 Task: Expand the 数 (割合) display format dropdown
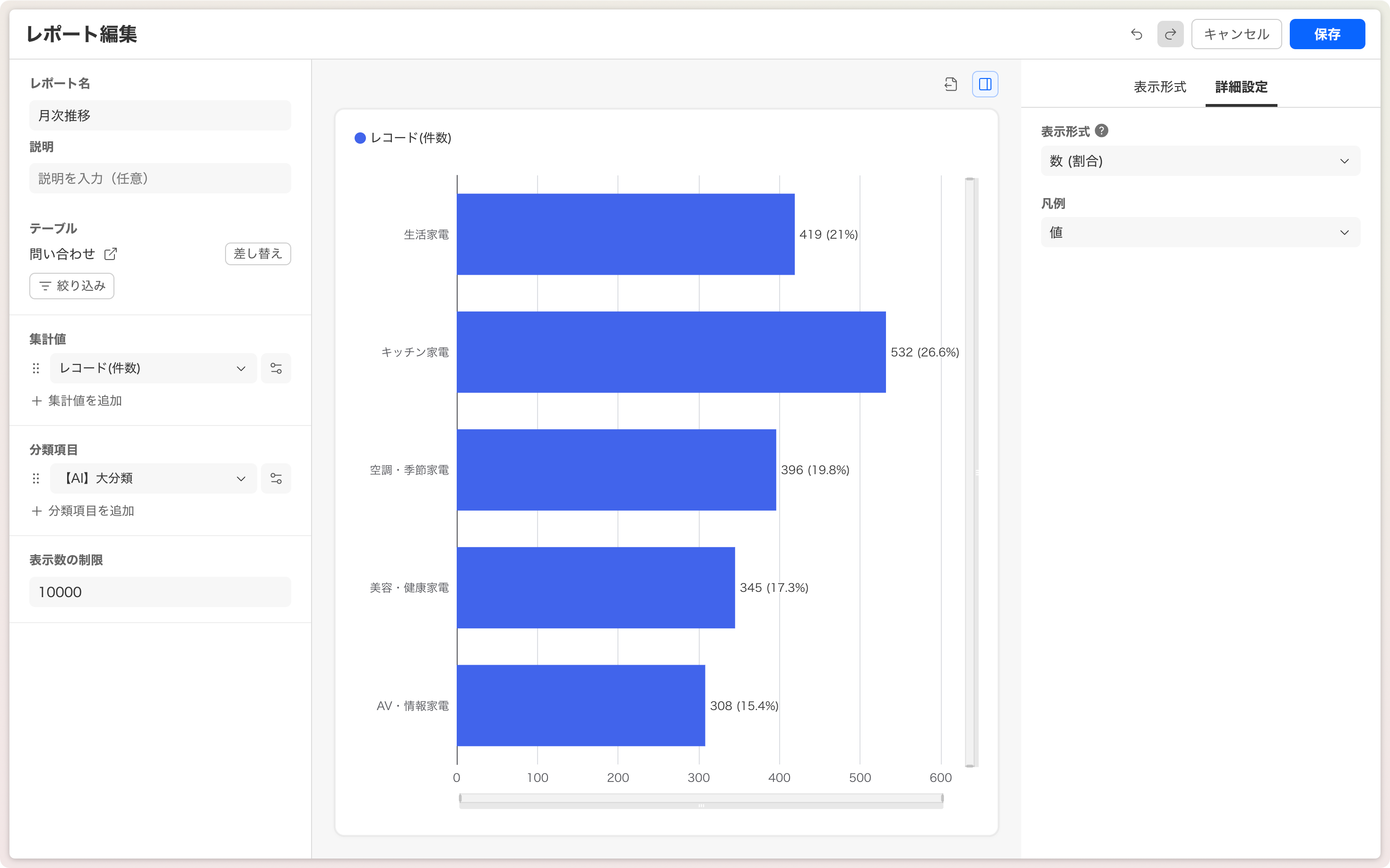pyautogui.click(x=1200, y=161)
